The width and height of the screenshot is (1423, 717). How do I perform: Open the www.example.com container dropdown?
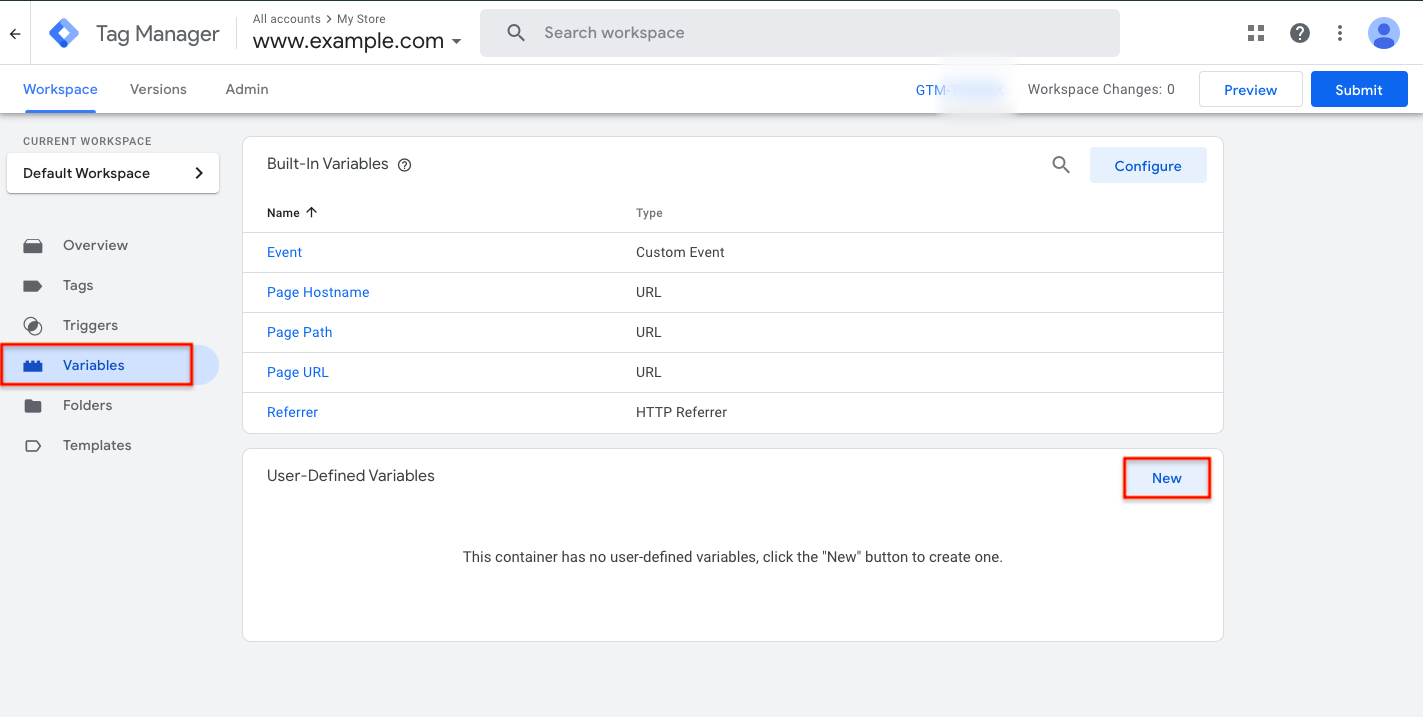tap(457, 42)
